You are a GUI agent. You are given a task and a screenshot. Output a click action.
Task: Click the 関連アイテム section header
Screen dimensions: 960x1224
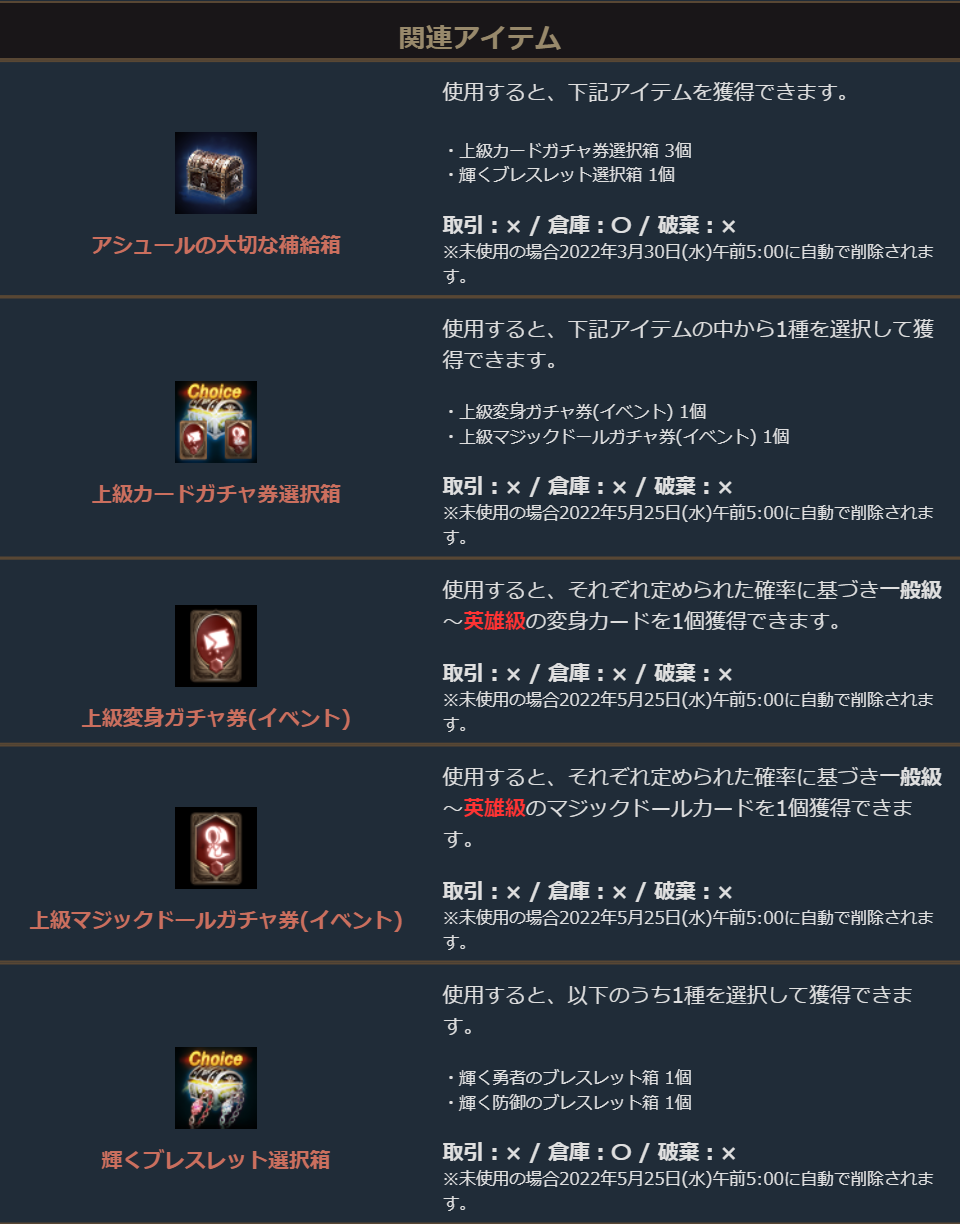click(480, 38)
